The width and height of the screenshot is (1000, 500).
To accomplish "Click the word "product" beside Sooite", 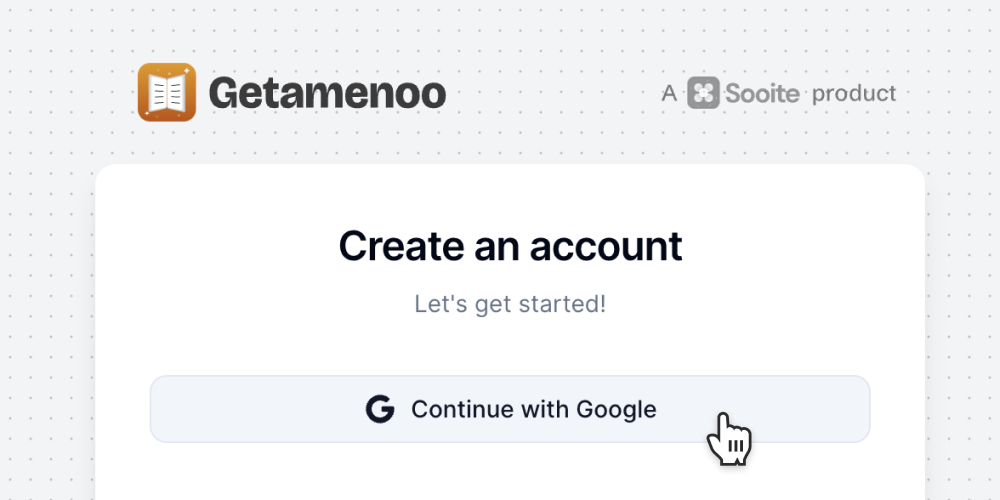I will (x=854, y=94).
